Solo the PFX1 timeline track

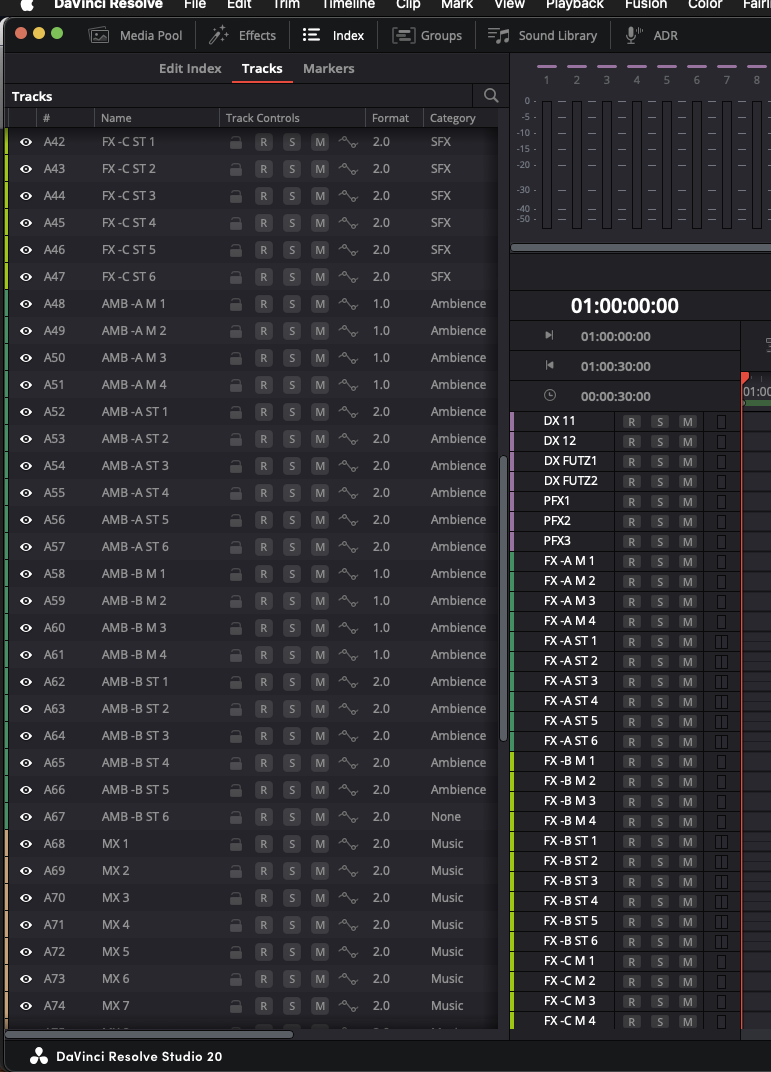click(x=660, y=502)
